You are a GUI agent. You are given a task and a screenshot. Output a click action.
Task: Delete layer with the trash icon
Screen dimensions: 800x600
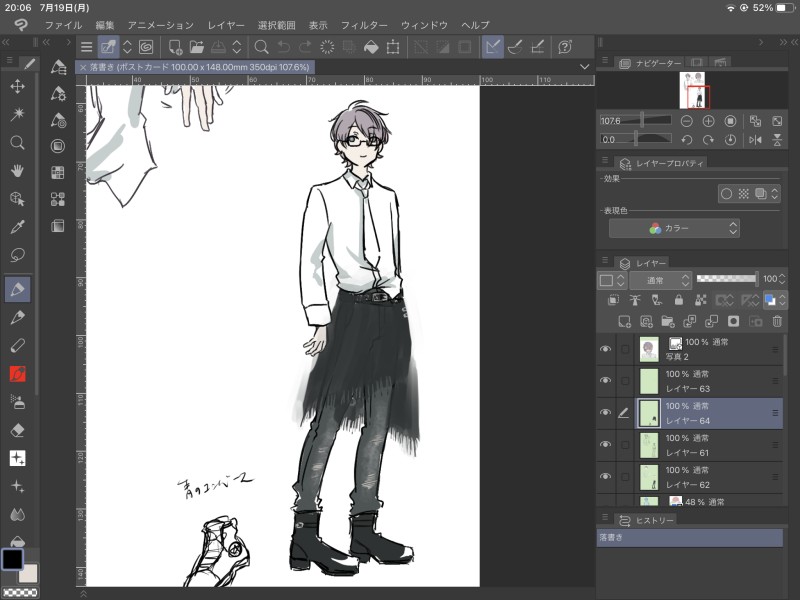776,321
